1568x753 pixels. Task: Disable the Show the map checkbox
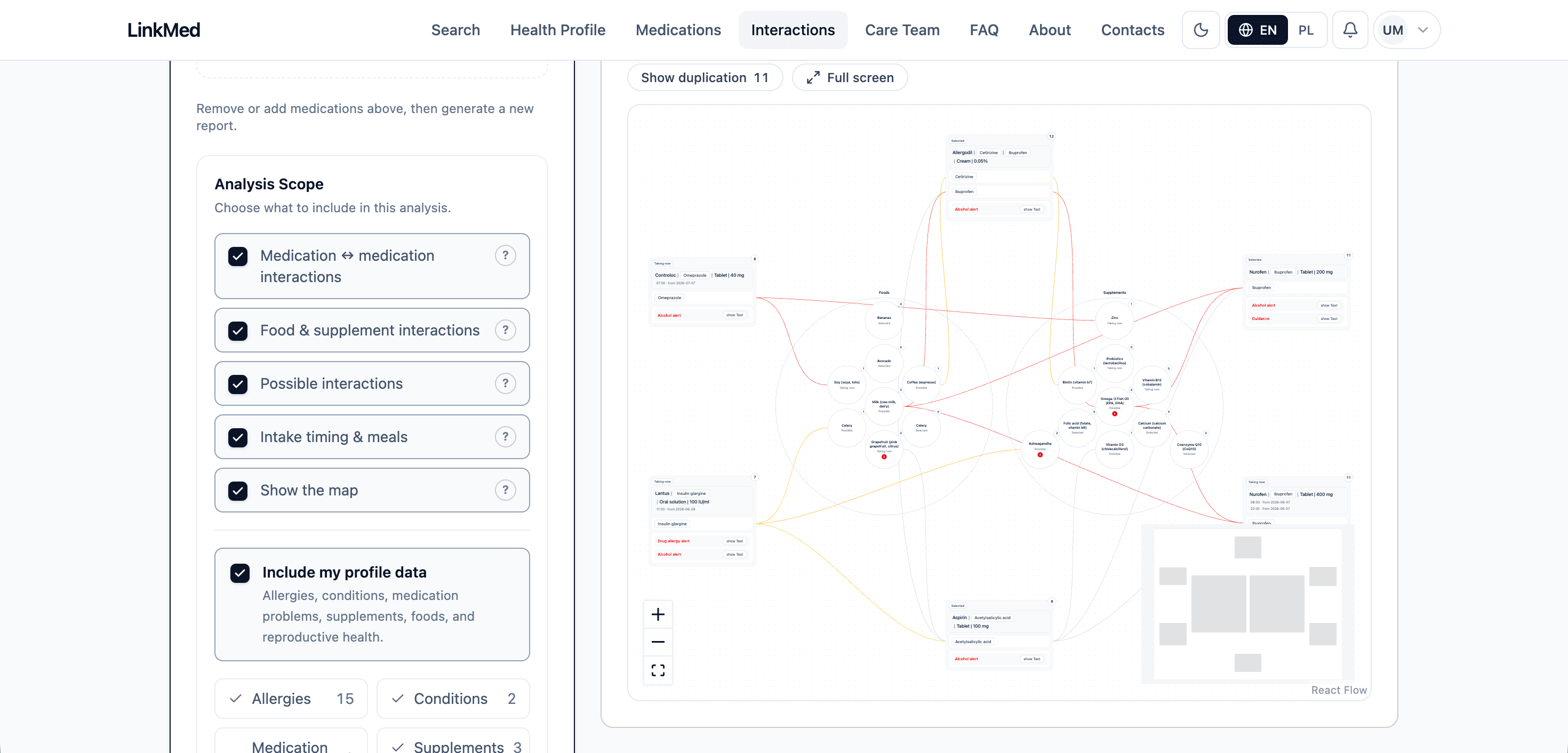point(238,491)
